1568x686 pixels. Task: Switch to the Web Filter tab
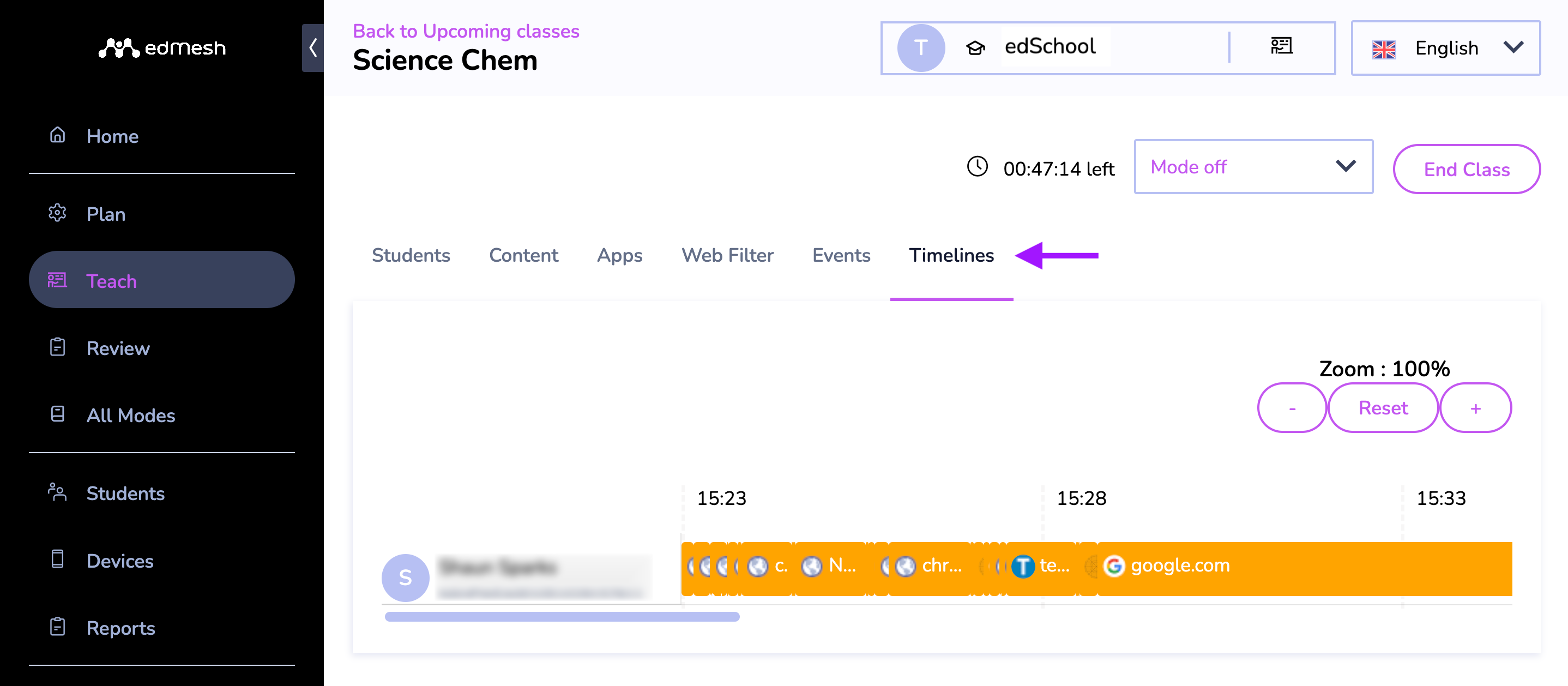(727, 255)
